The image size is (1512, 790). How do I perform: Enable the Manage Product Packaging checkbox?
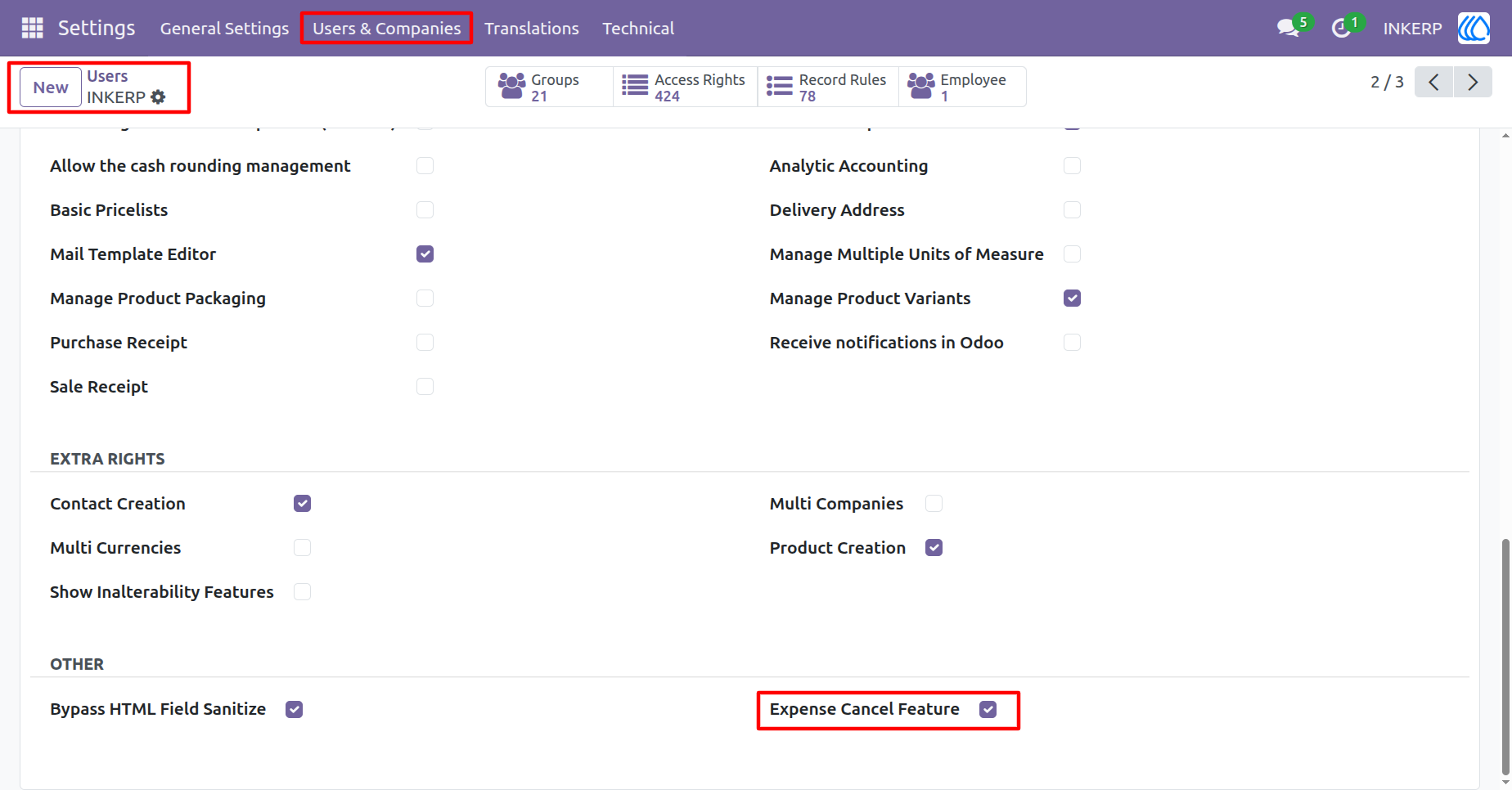click(425, 298)
